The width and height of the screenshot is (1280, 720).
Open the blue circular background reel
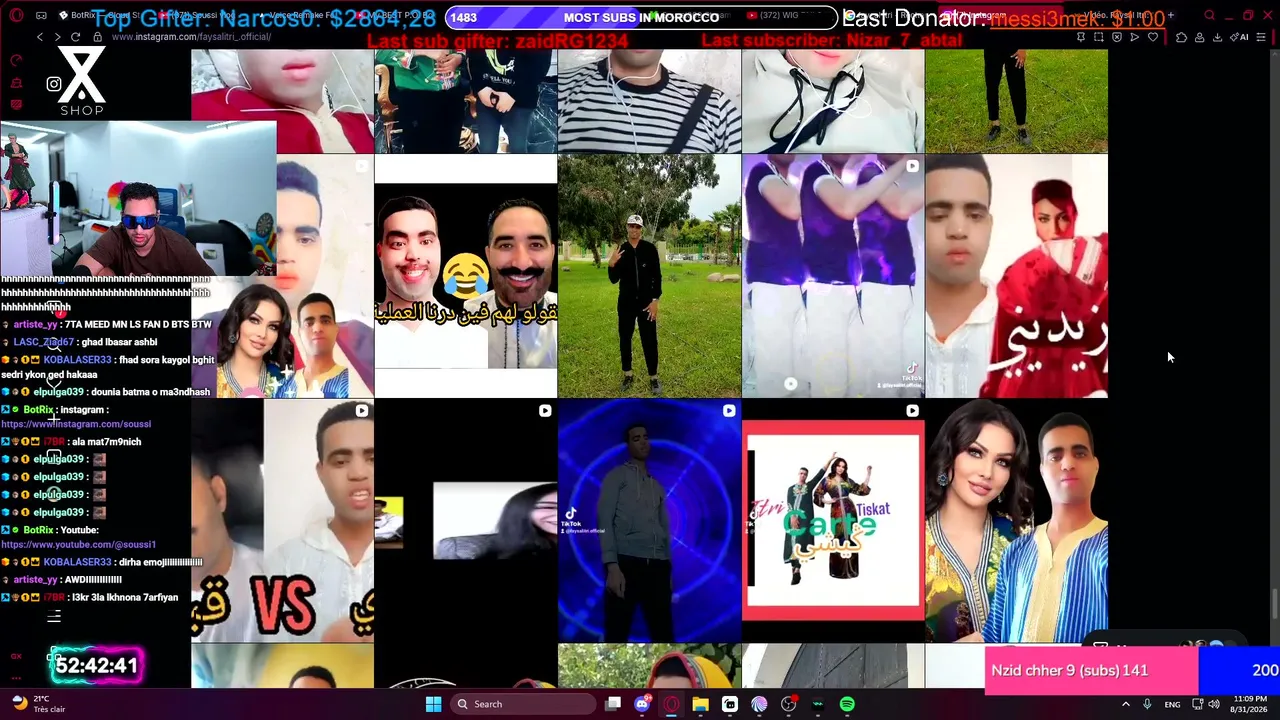tap(649, 520)
